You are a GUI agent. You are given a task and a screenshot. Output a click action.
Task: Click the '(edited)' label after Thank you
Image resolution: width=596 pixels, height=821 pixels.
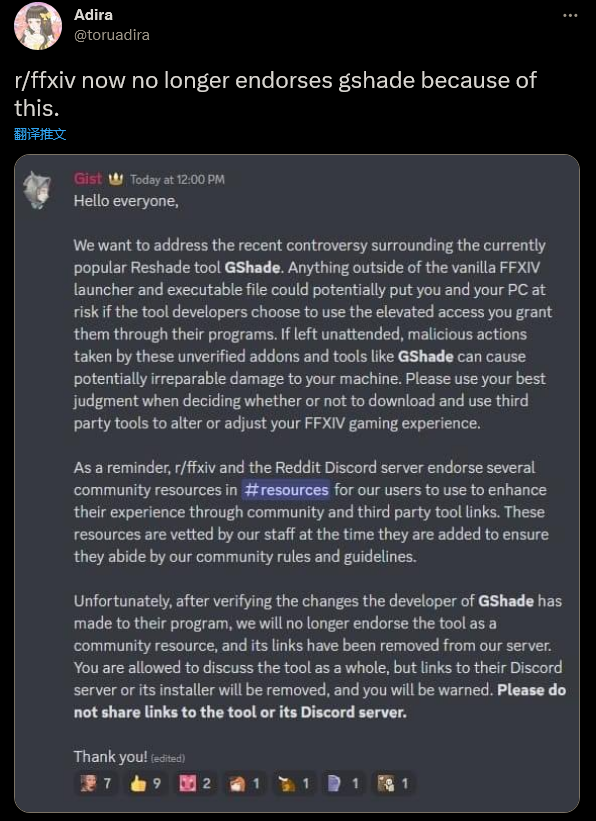[x=168, y=758]
